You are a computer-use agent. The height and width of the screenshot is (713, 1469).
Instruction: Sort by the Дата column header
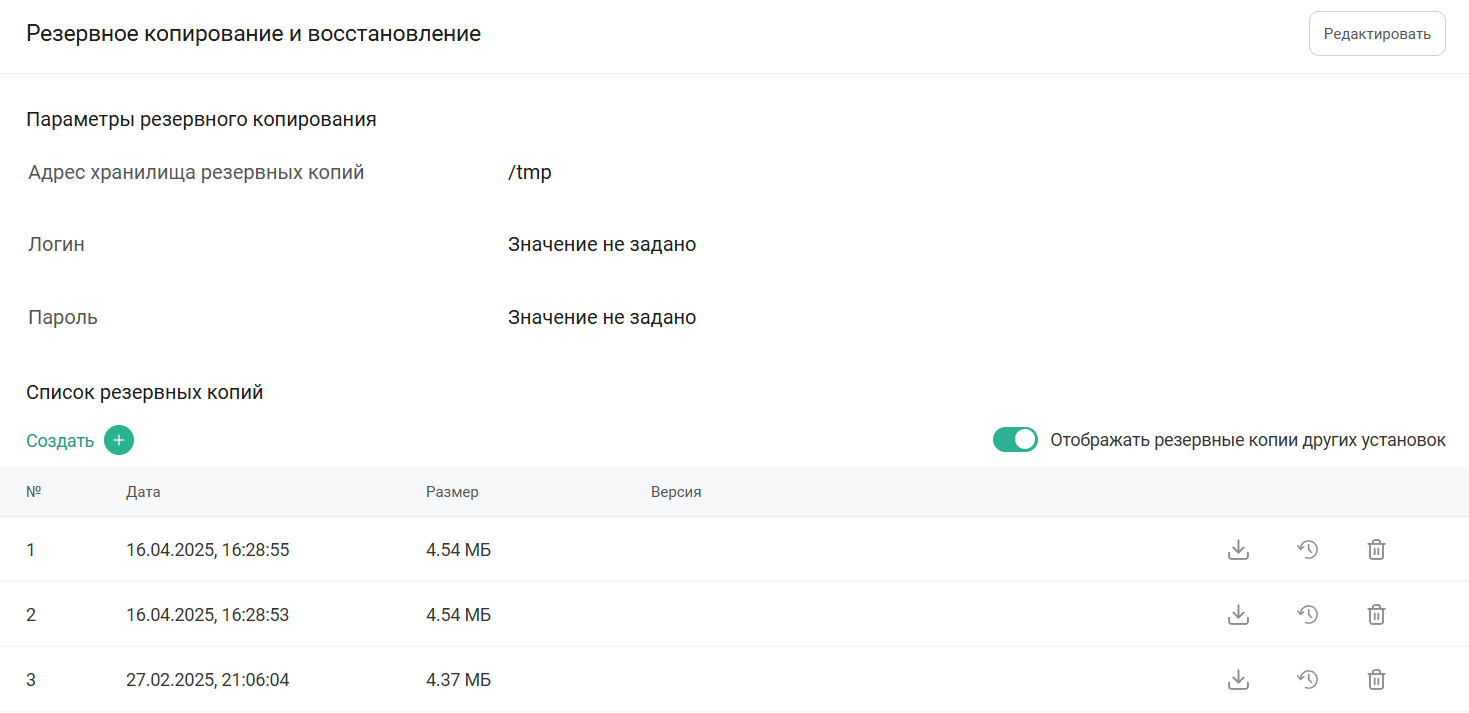click(143, 492)
